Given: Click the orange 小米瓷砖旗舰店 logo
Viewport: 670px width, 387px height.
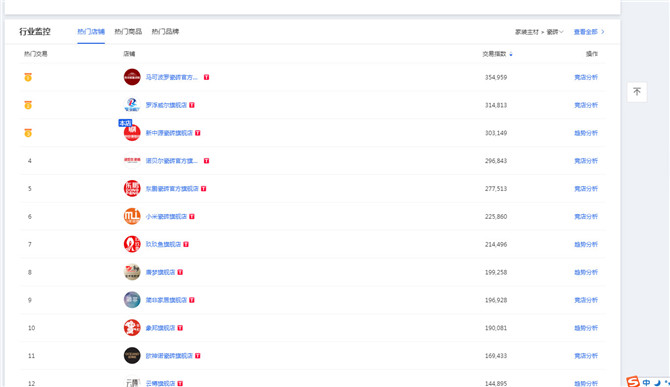Looking at the screenshot, I should pos(132,217).
